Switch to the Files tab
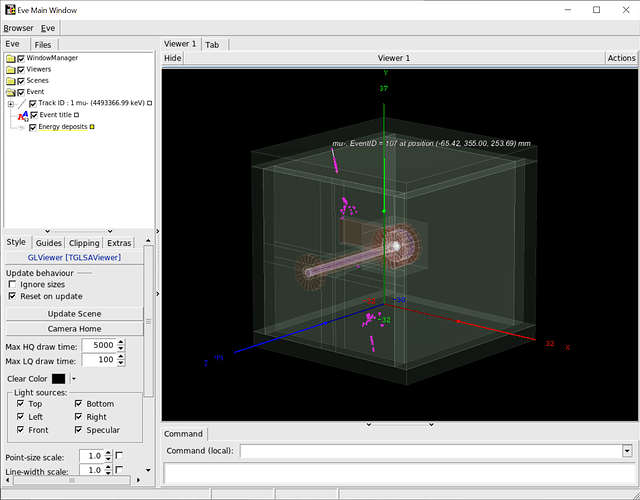 click(43, 45)
